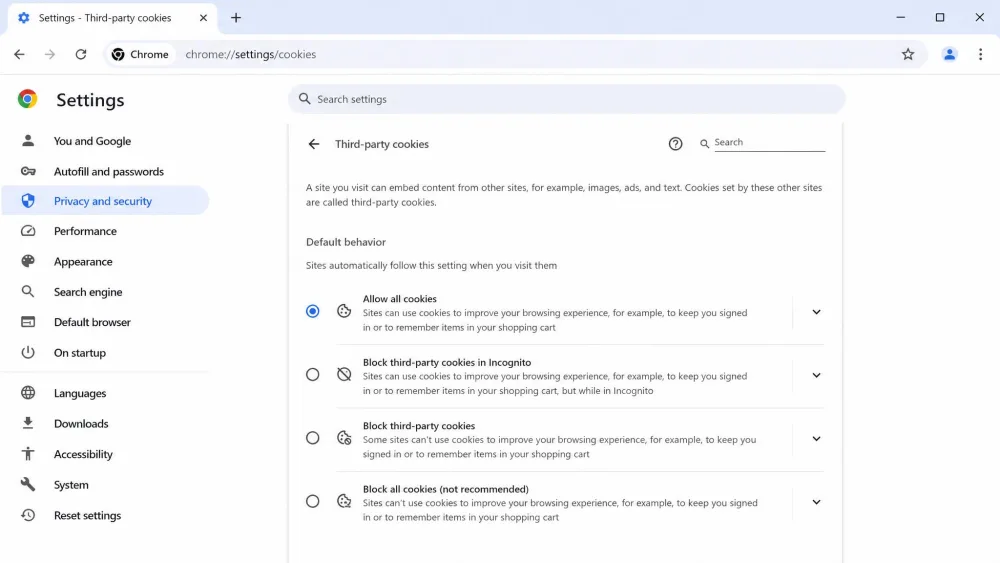The height and width of the screenshot is (563, 1000).
Task: Open Autofill and passwords settings
Action: click(106, 172)
